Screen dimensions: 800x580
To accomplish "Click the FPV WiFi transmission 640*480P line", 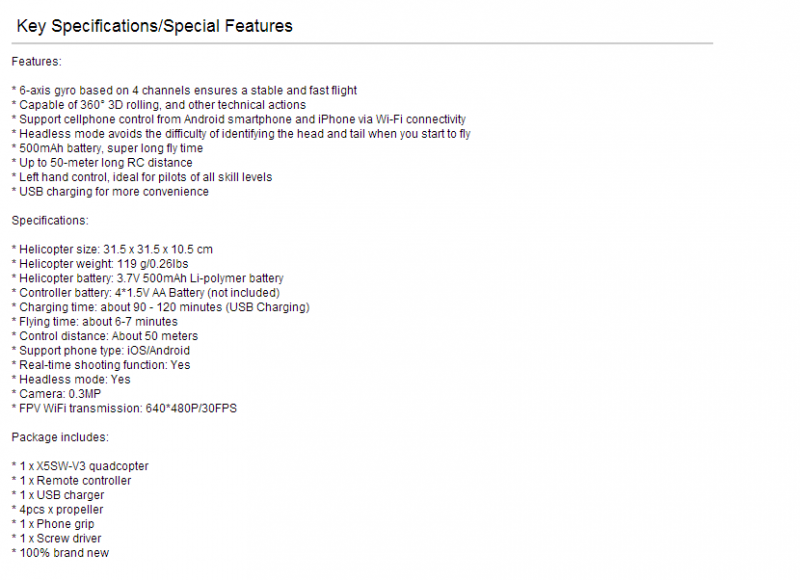I will pyautogui.click(x=124, y=409).
